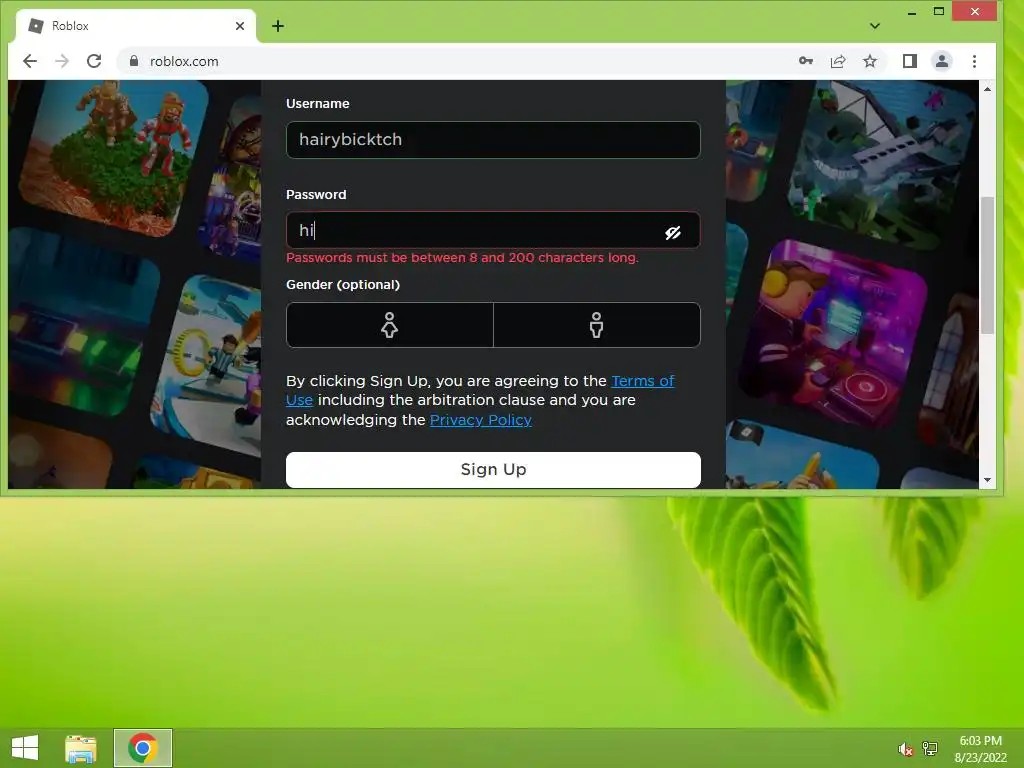This screenshot has width=1024, height=768.
Task: Maximize the Chrome window
Action: point(938,11)
